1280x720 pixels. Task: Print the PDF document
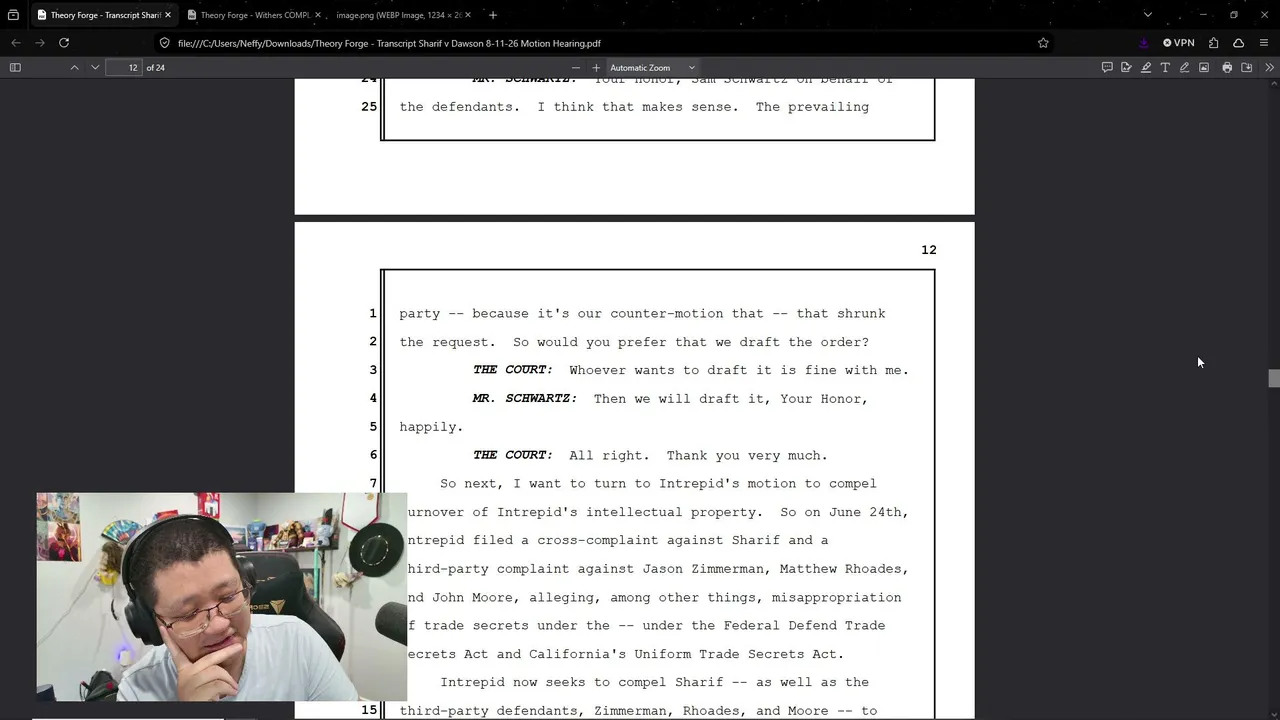1227,68
